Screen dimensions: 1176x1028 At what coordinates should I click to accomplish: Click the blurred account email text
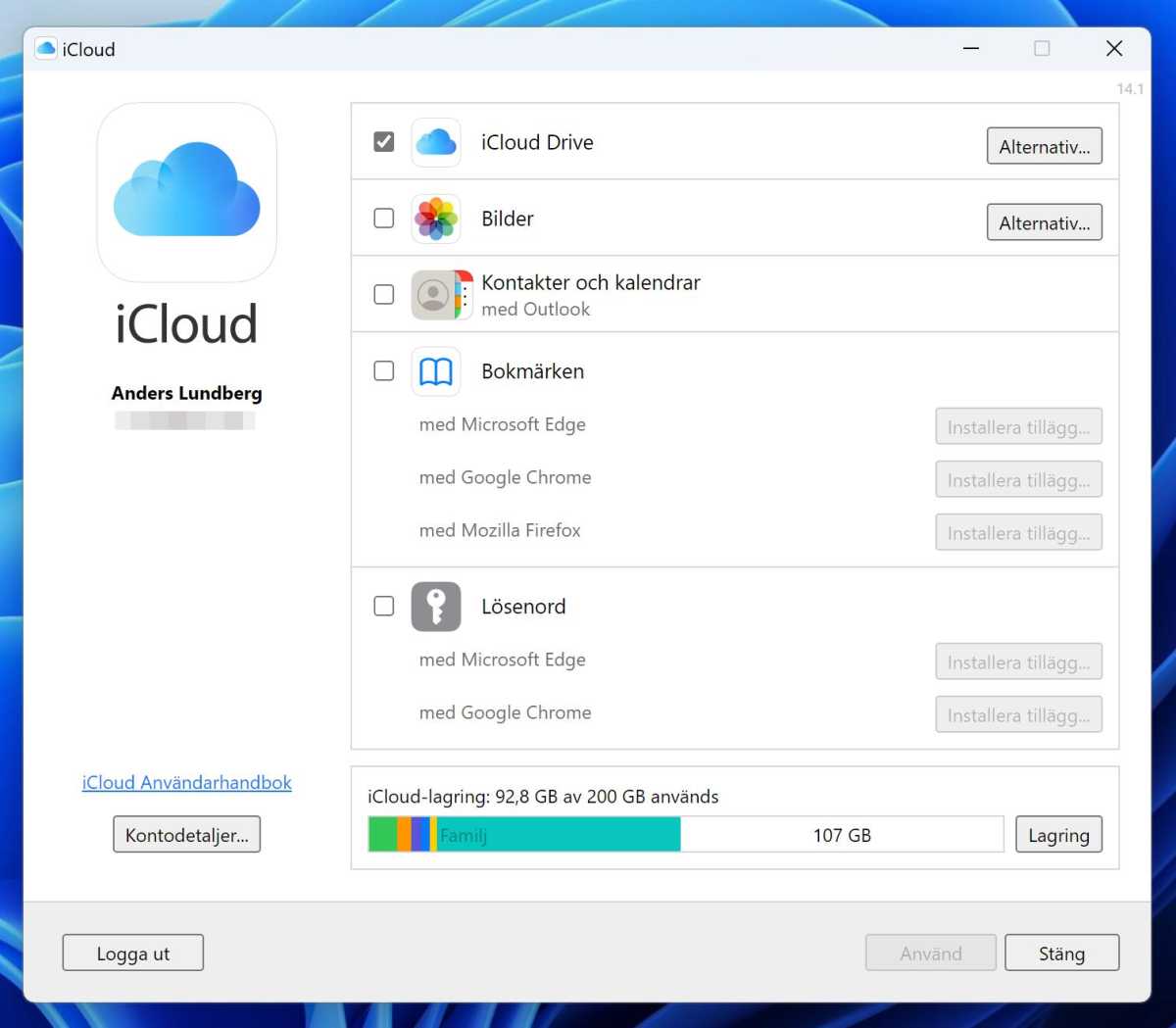[185, 420]
